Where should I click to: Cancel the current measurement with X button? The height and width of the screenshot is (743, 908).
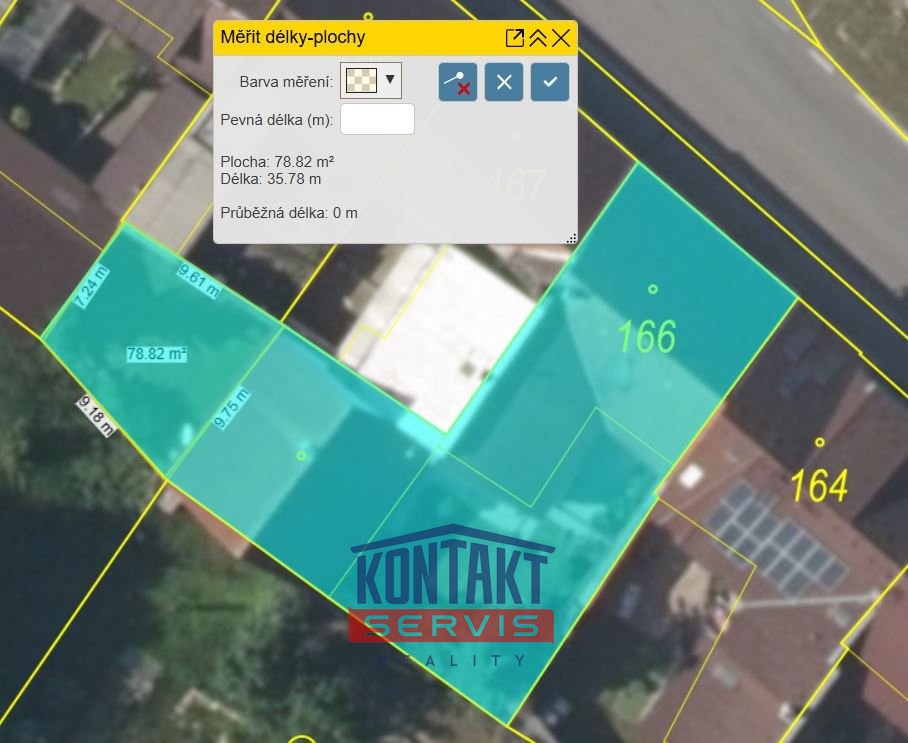(504, 82)
